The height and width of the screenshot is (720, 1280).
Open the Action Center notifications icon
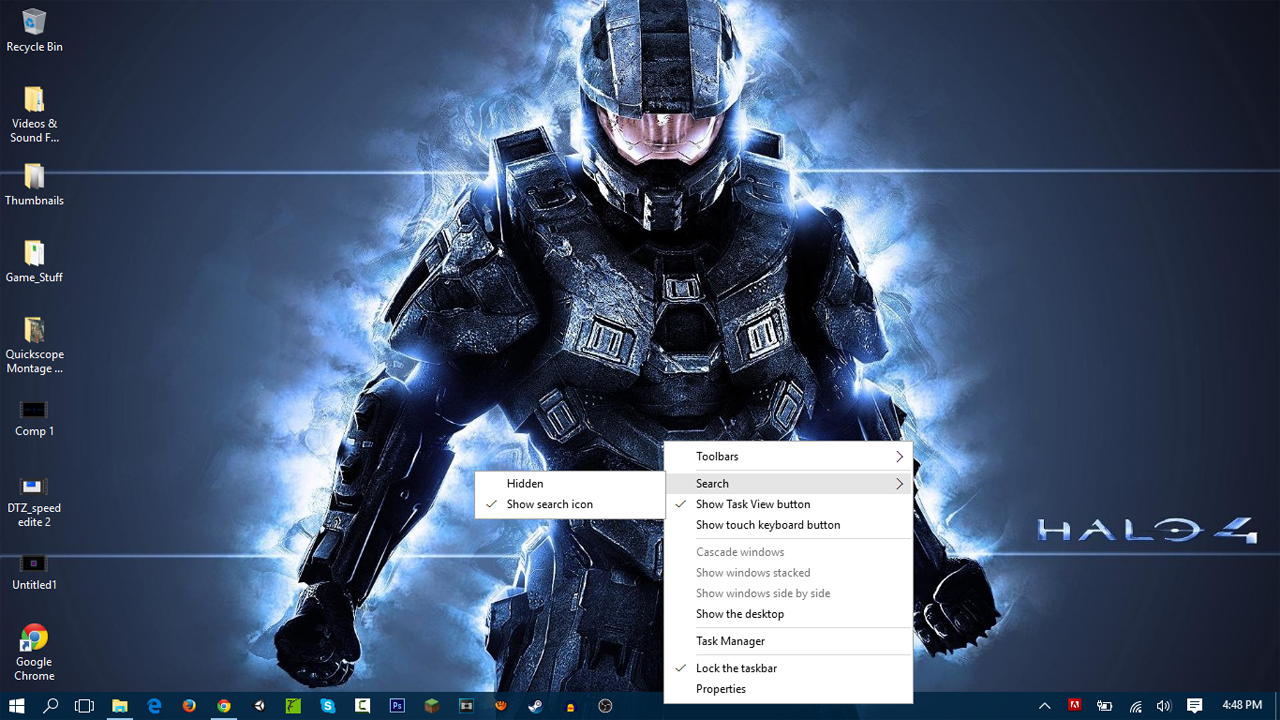(1195, 706)
